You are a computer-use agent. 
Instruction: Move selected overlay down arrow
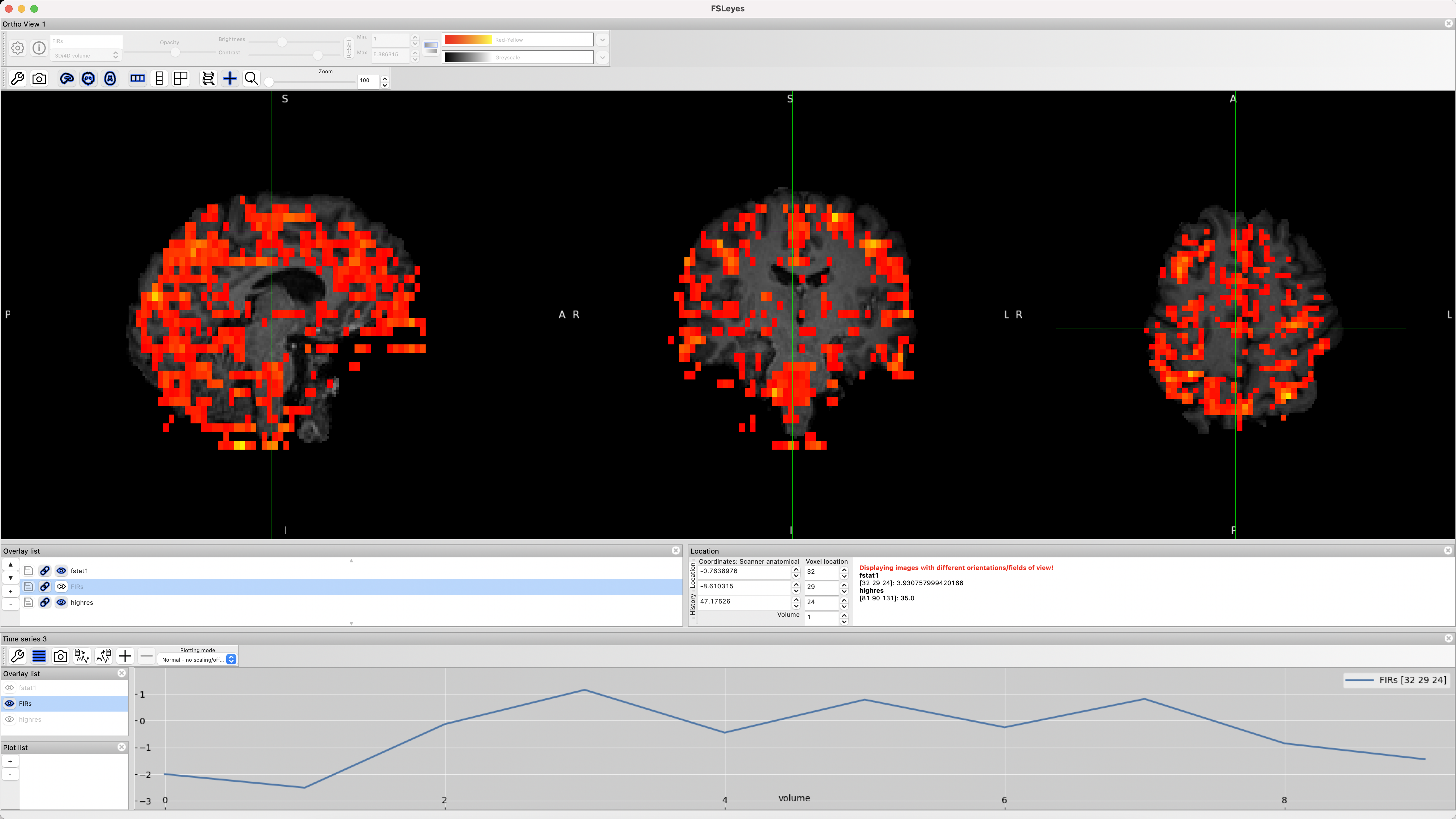pyautogui.click(x=10, y=578)
